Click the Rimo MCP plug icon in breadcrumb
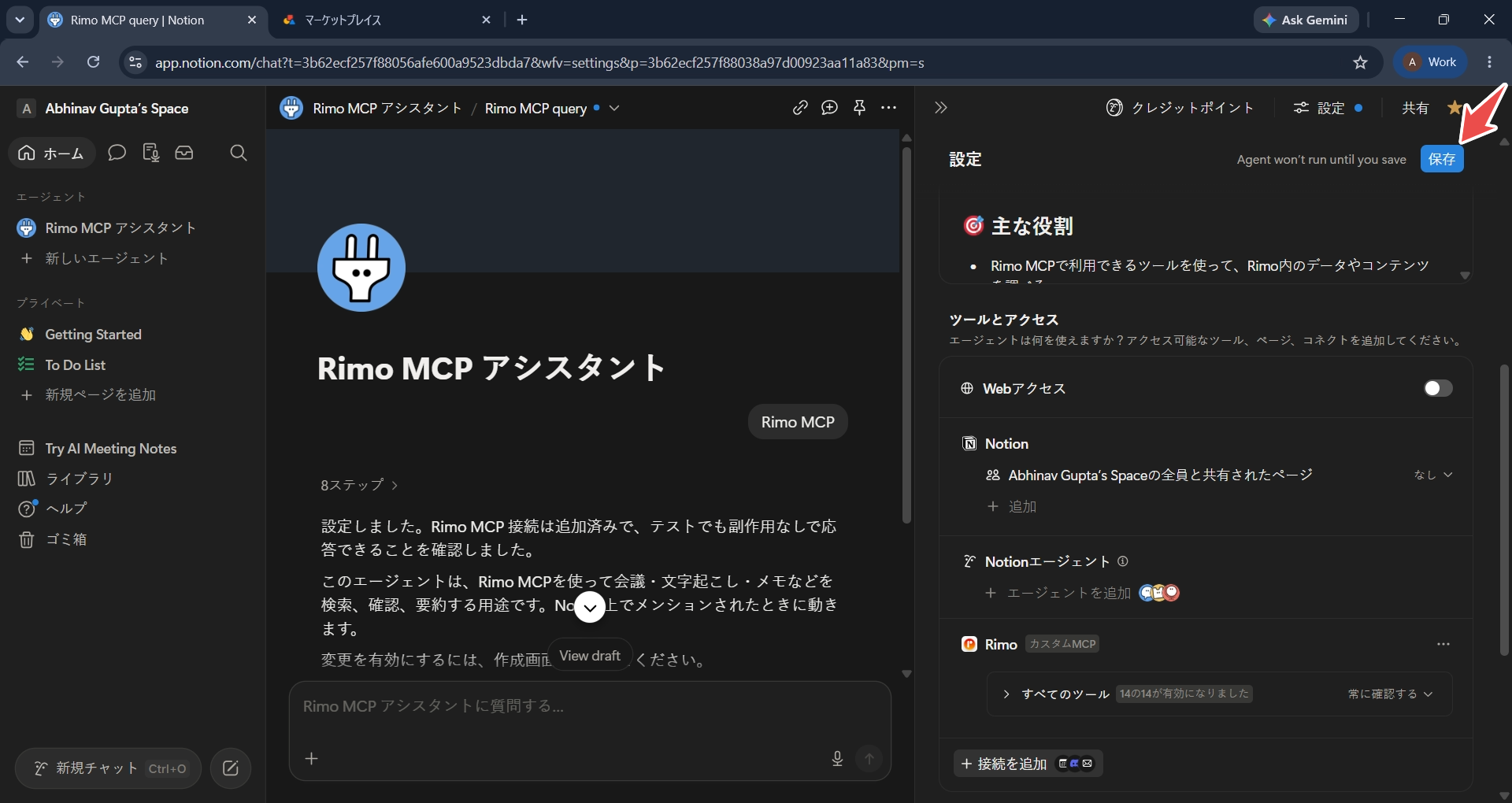1512x803 pixels. (x=291, y=108)
